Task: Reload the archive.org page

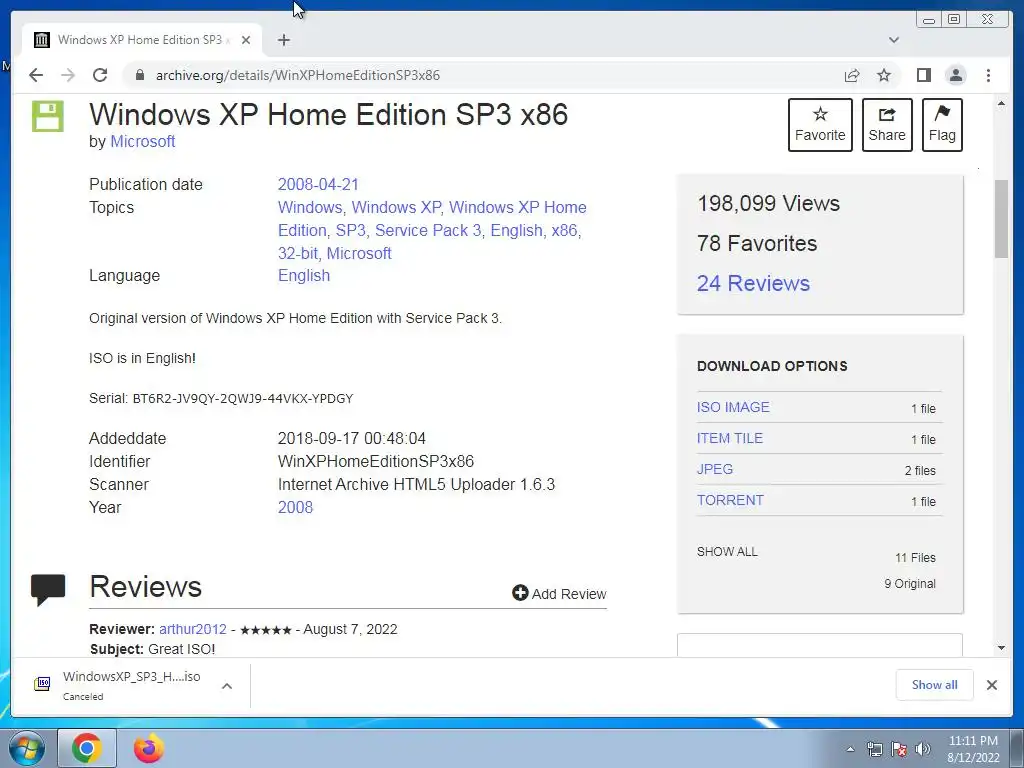Action: (100, 75)
